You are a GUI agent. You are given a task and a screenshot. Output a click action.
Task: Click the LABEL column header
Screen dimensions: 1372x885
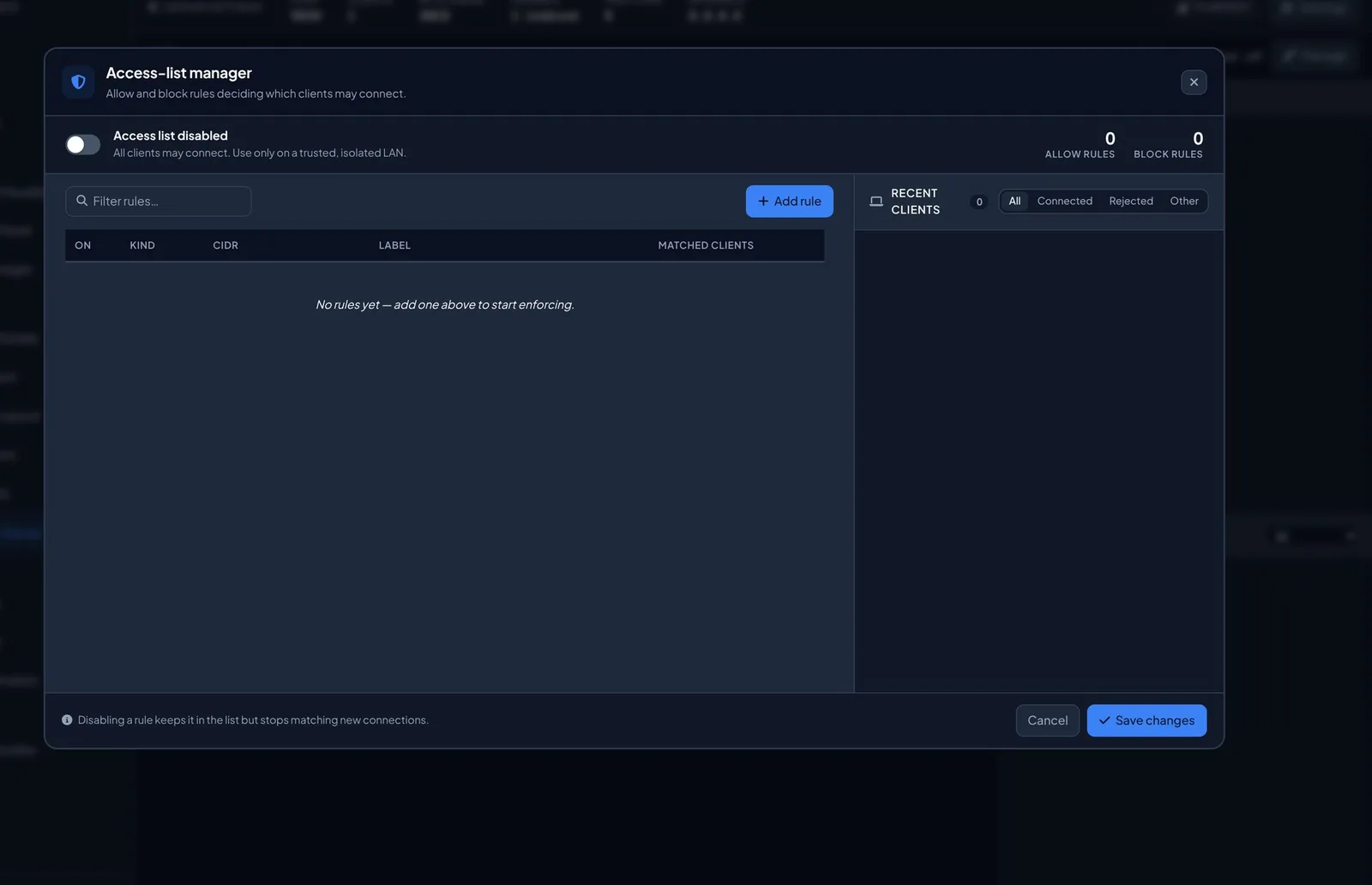[x=394, y=245]
